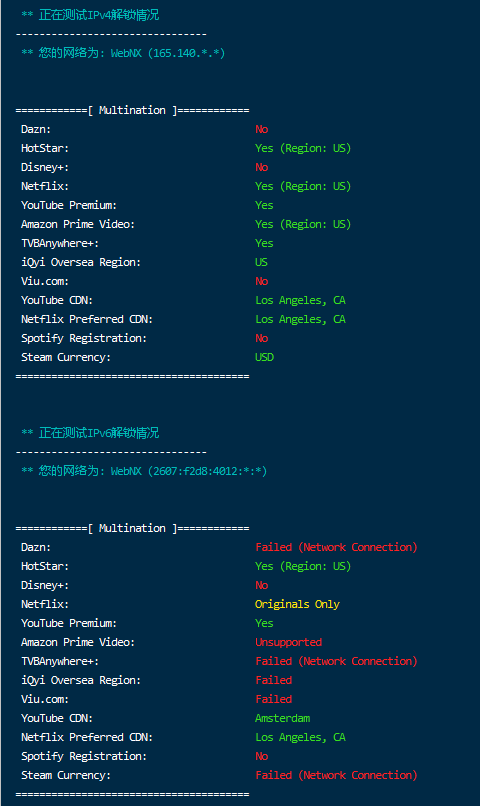This screenshot has width=480, height=806.
Task: Click the IPv4 WebNX network address line
Action: pos(123,53)
